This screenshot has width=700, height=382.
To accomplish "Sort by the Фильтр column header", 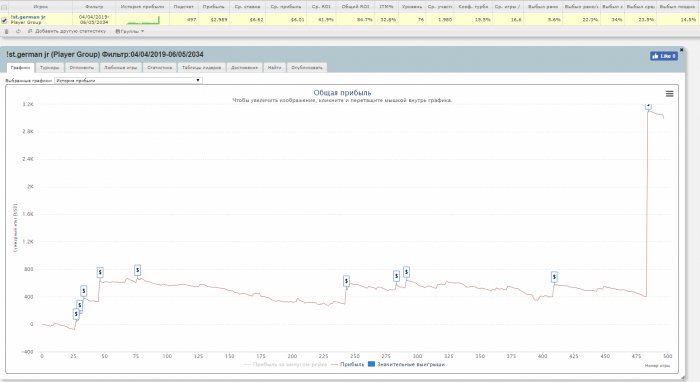I will [94, 7].
